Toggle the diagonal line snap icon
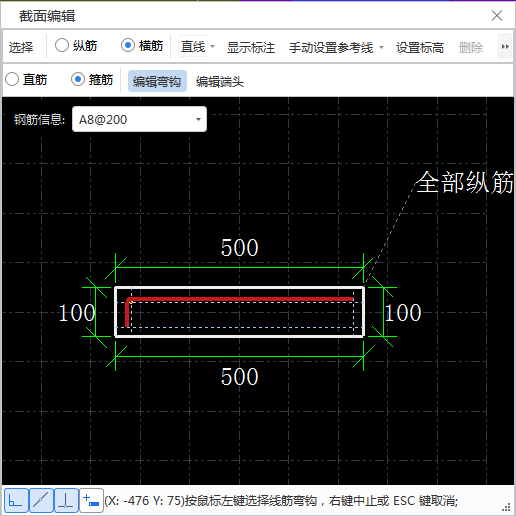Screen dimensions: 516x516 click(41, 500)
